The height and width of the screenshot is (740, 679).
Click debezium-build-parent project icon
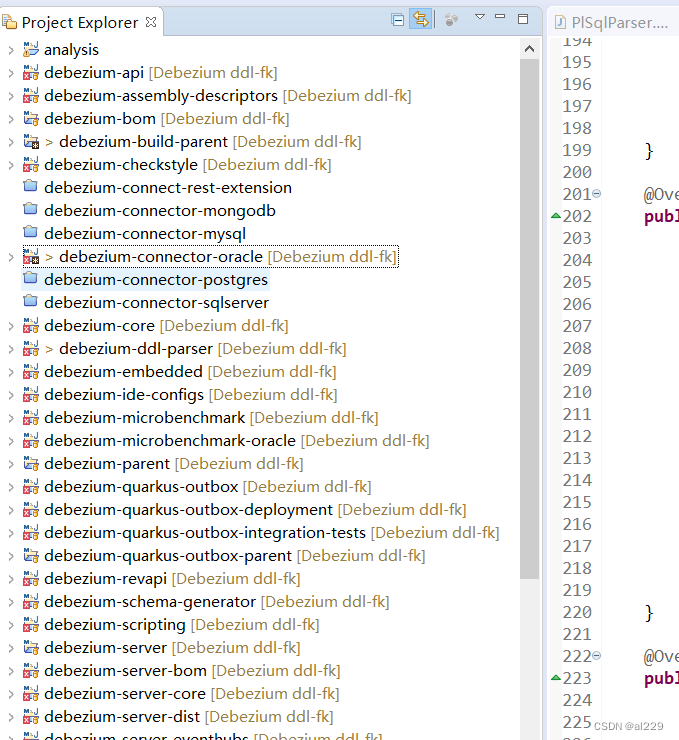point(31,142)
